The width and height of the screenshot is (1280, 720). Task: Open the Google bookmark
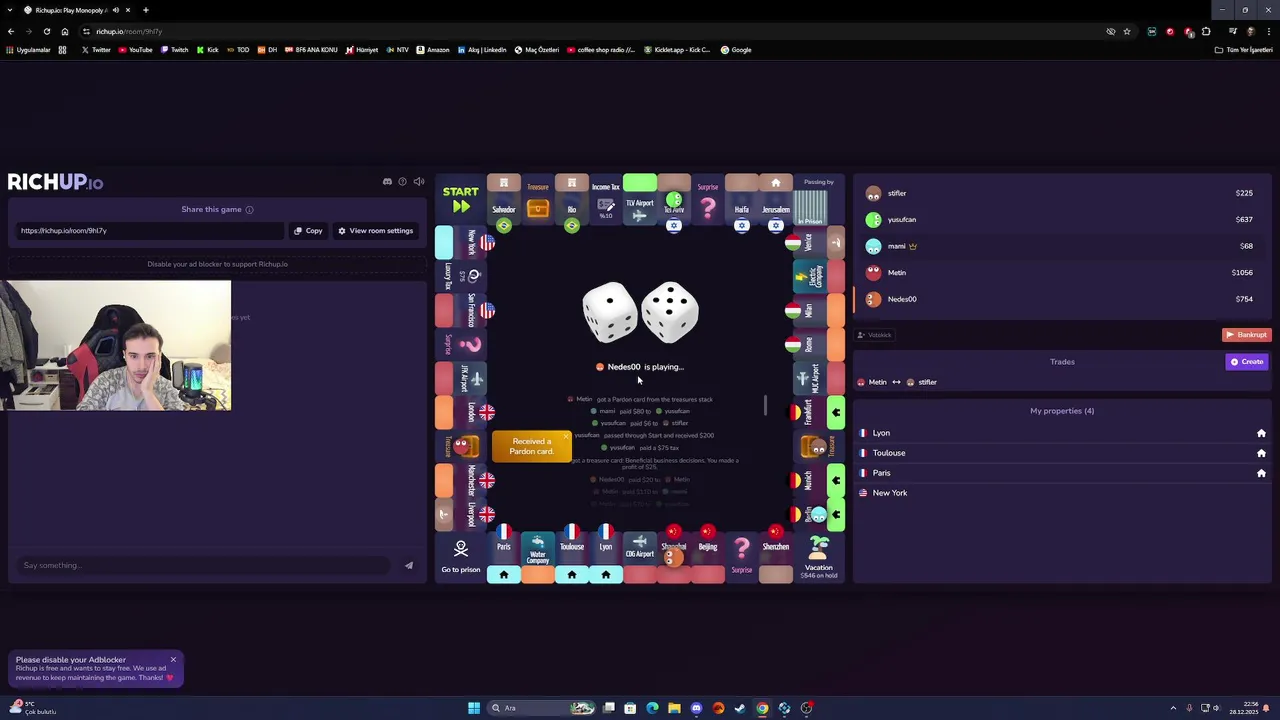pos(736,50)
